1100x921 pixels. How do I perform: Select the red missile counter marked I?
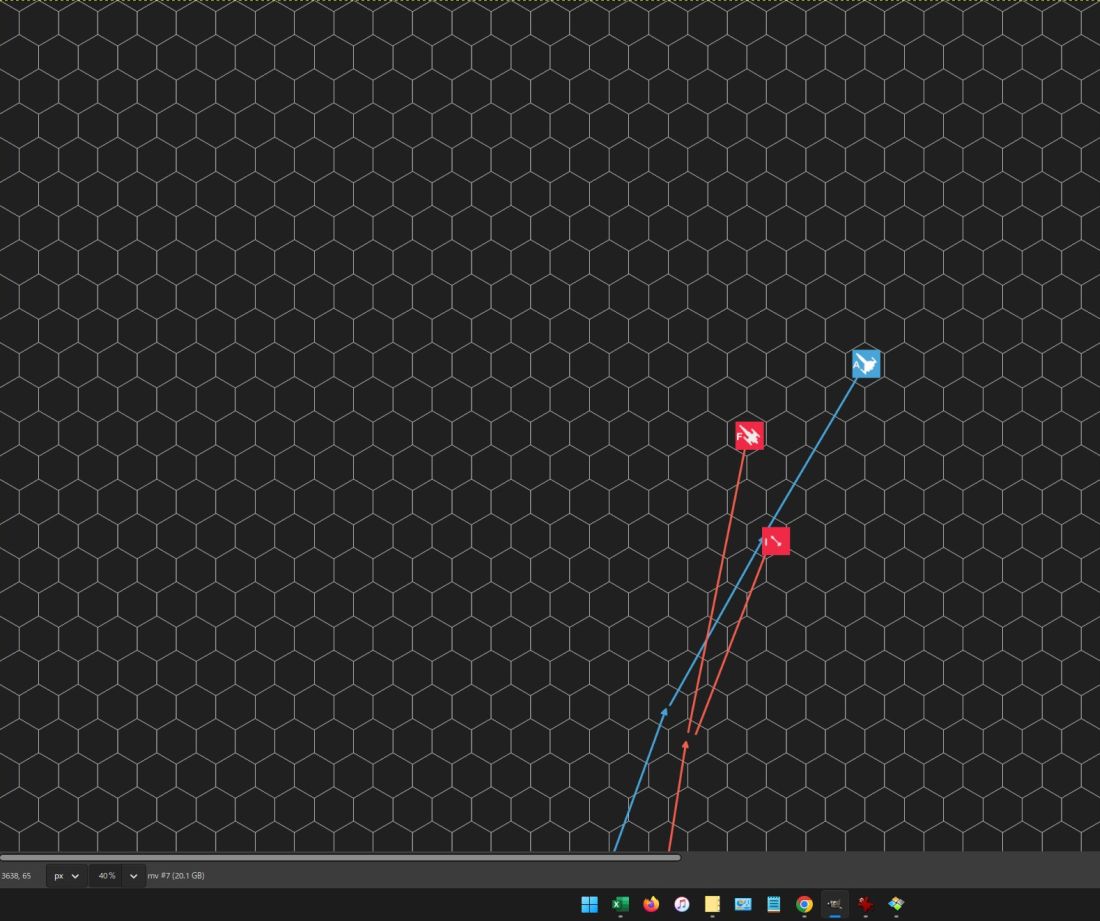tap(776, 541)
